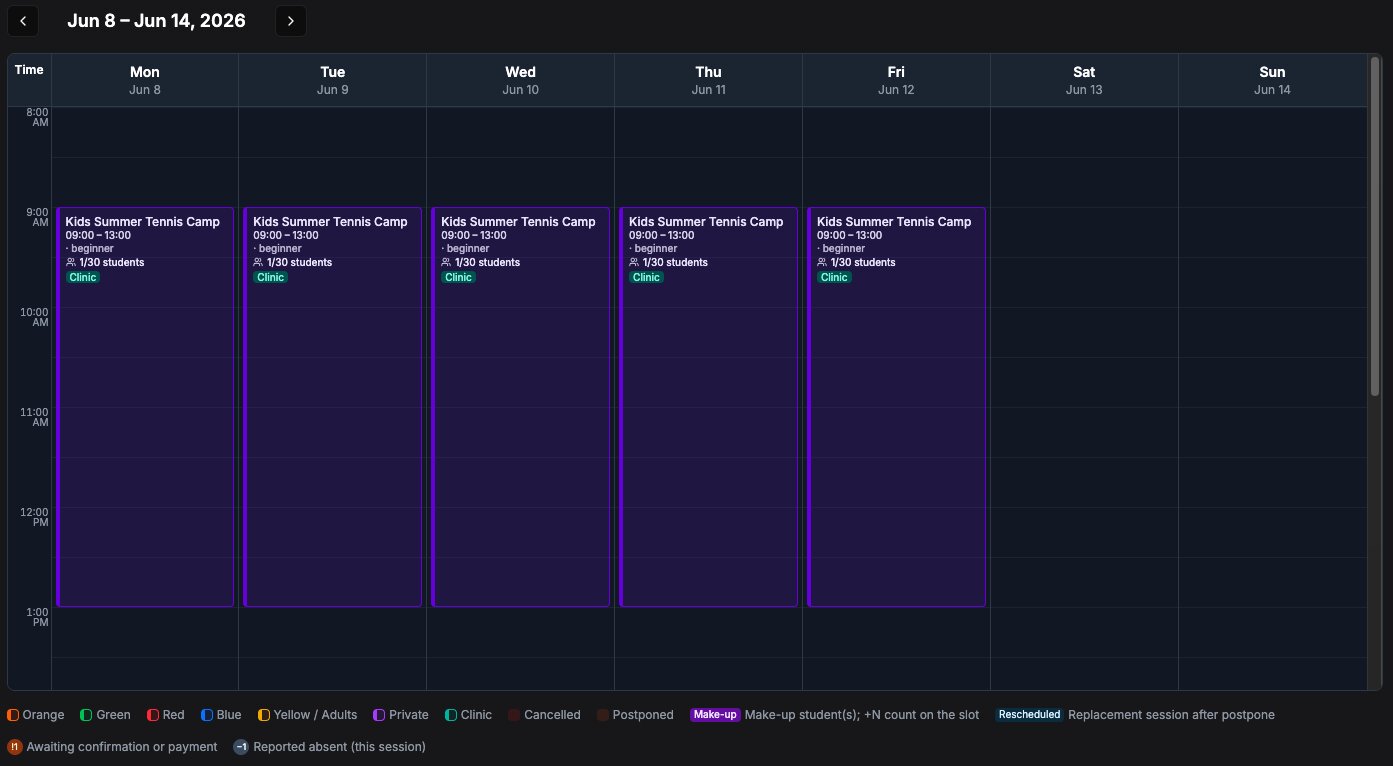Image resolution: width=1393 pixels, height=766 pixels.
Task: Click the Clinic legend color swatch
Action: tap(451, 715)
